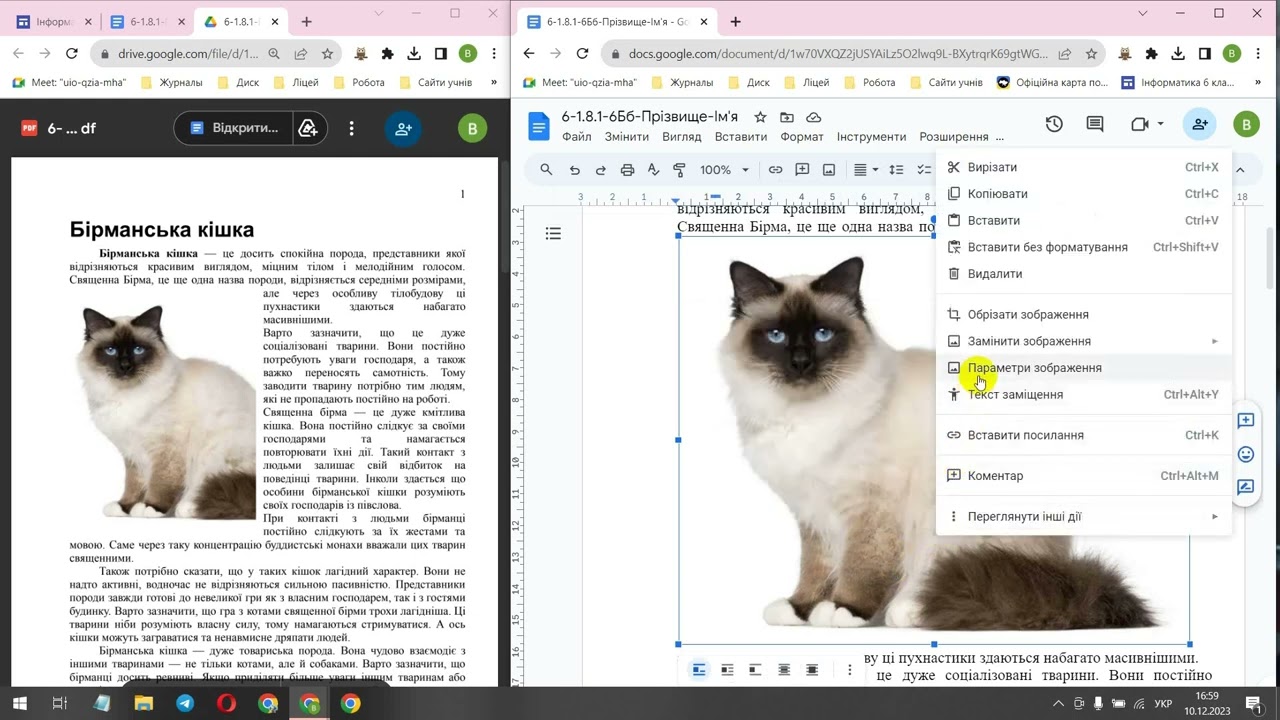The height and width of the screenshot is (720, 1280).
Task: Open Журналы bookmark in left Chrome window
Action: pyautogui.click(x=172, y=83)
